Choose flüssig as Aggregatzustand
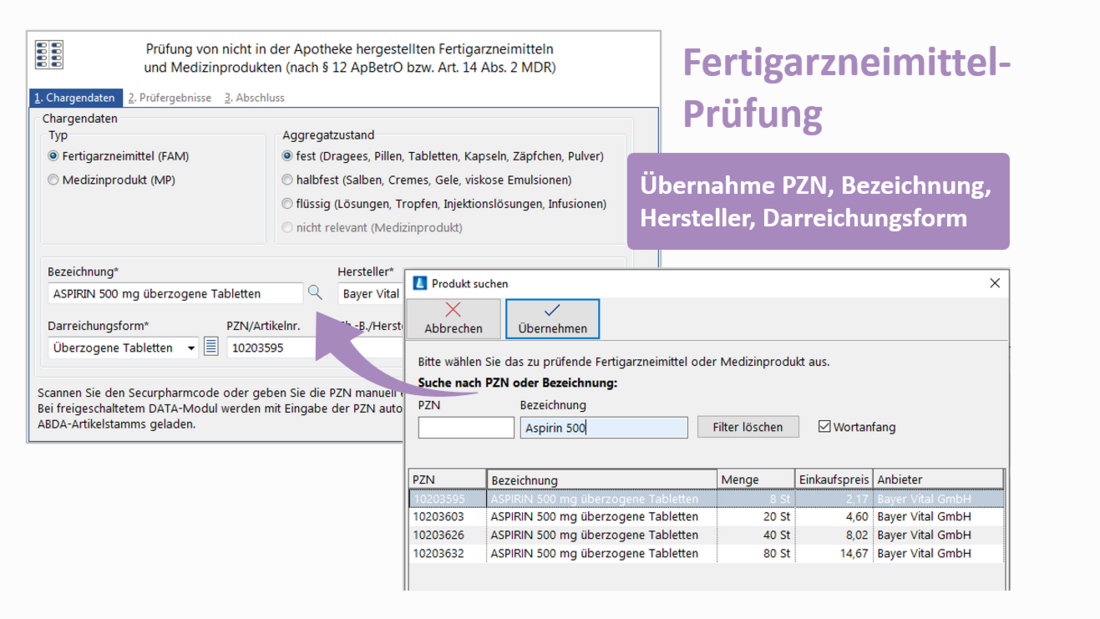The width and height of the screenshot is (1100, 619). 288,204
